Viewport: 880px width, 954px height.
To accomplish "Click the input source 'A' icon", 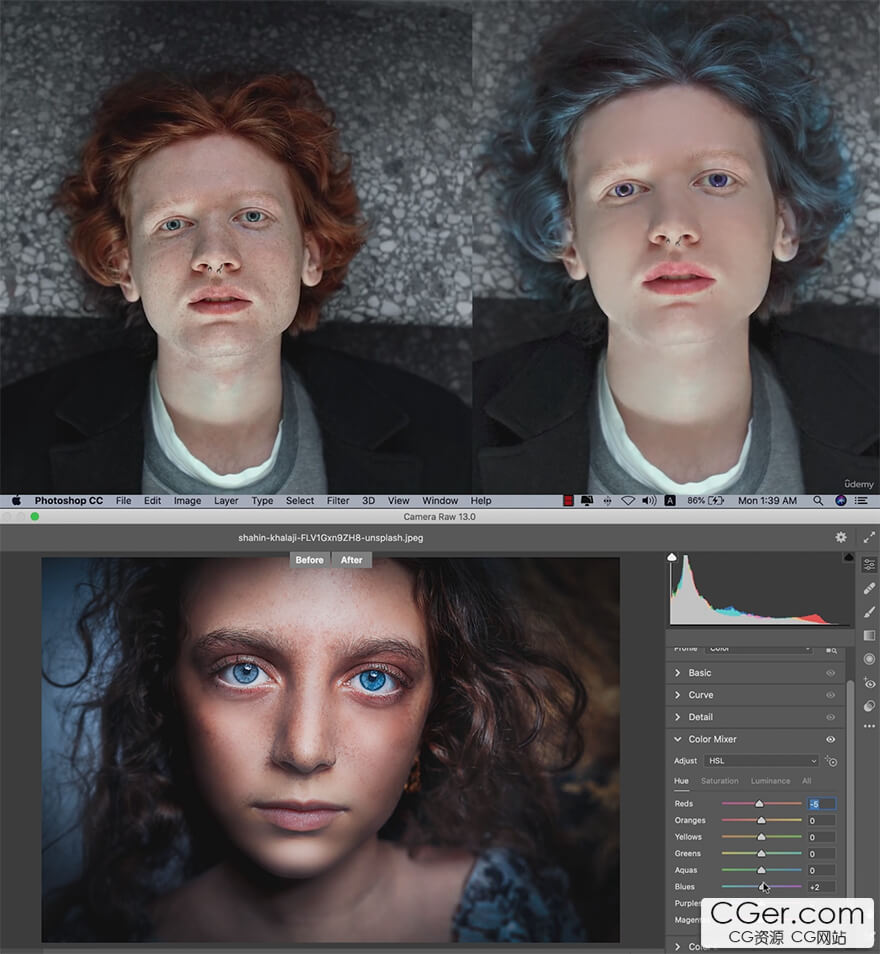I will (669, 501).
